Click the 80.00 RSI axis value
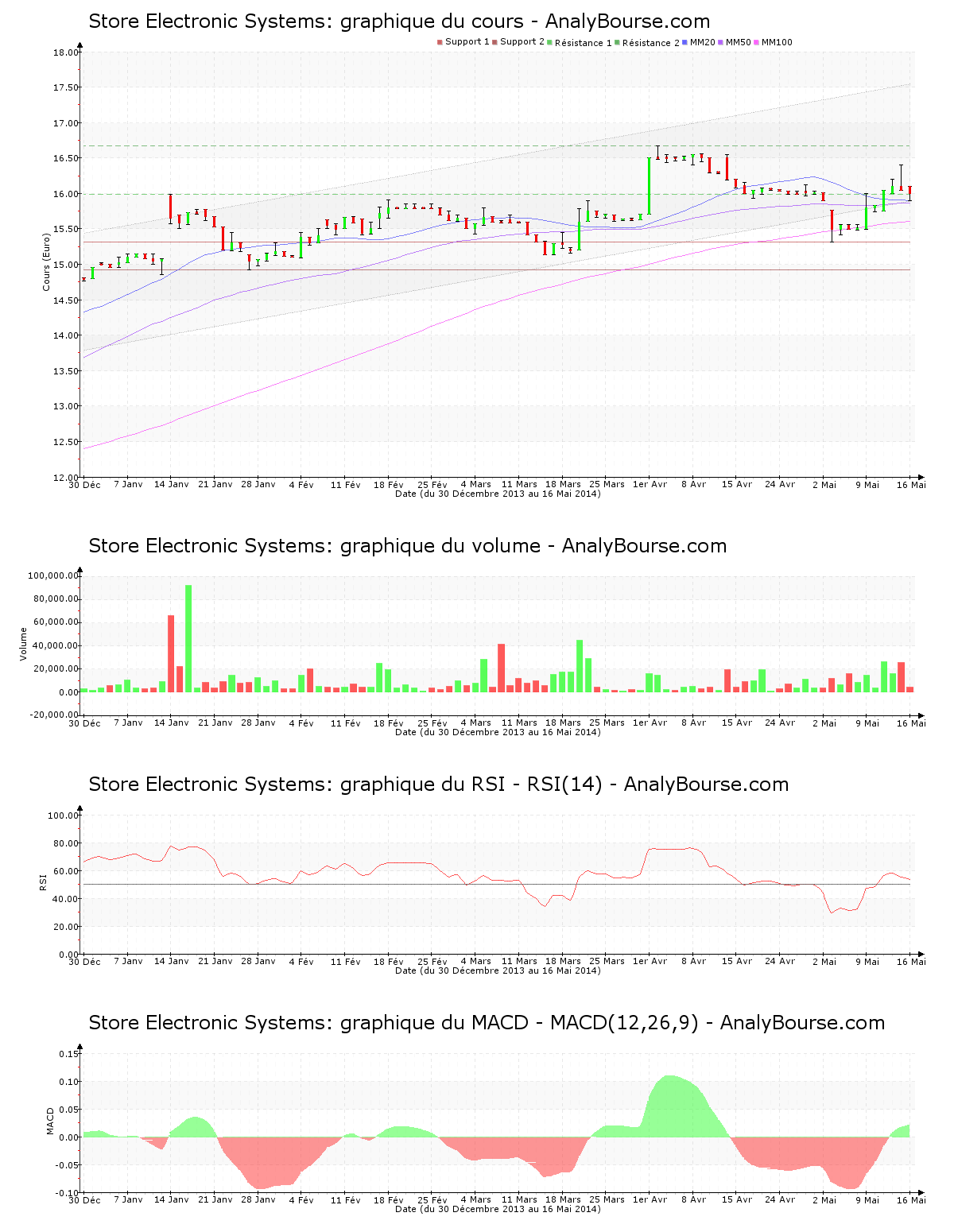The height and width of the screenshot is (1232, 954). (x=65, y=843)
